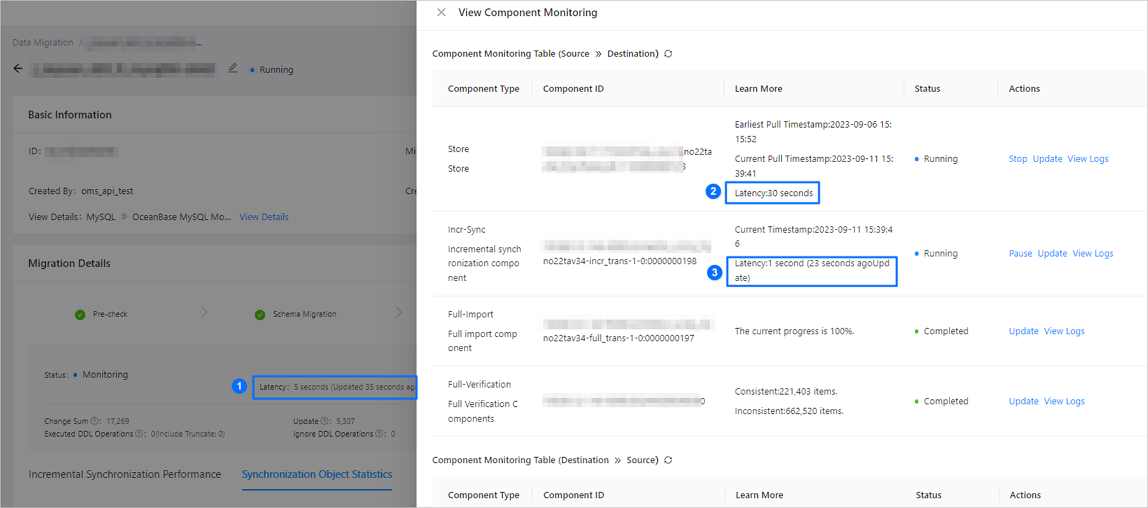Go to Data Migration breadcrumb
This screenshot has width=1148, height=508.
pyautogui.click(x=43, y=43)
